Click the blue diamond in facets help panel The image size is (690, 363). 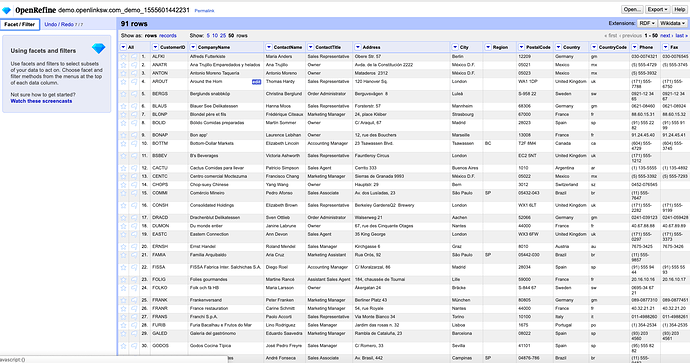tap(99, 48)
